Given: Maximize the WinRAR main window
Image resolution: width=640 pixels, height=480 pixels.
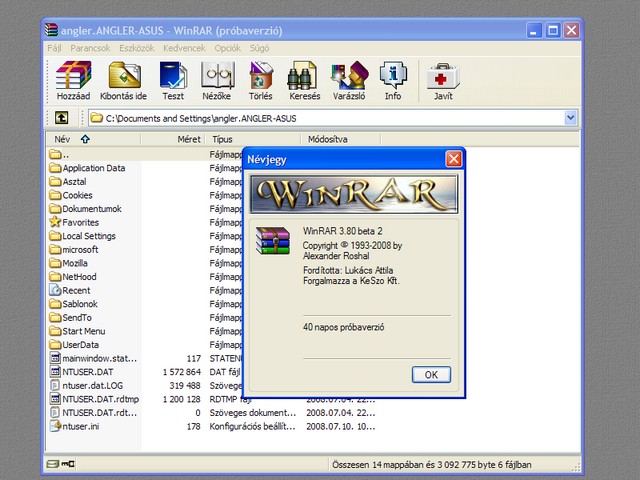Looking at the screenshot, I should pyautogui.click(x=553, y=31).
